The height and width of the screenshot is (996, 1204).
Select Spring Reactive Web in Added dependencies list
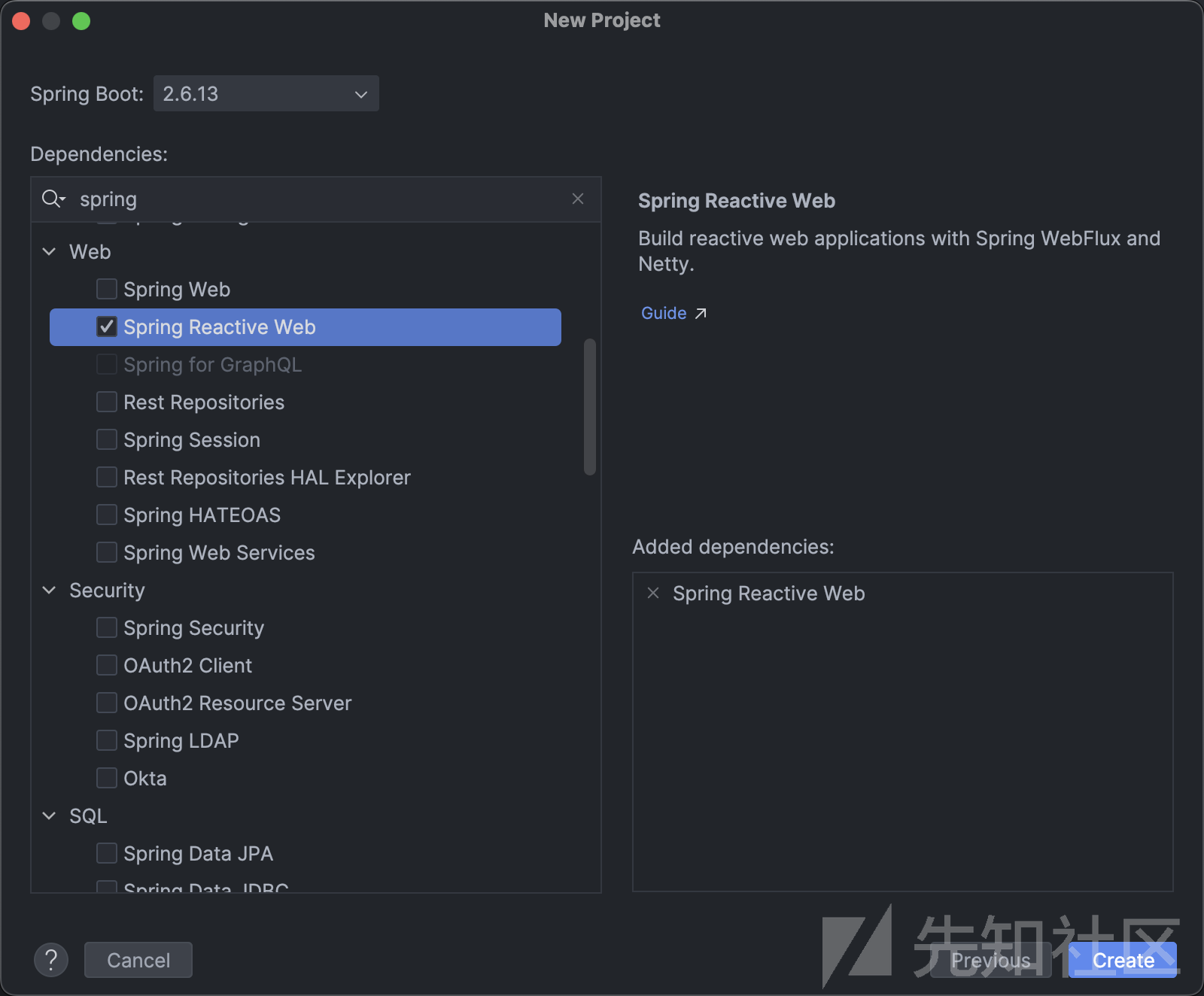click(769, 594)
